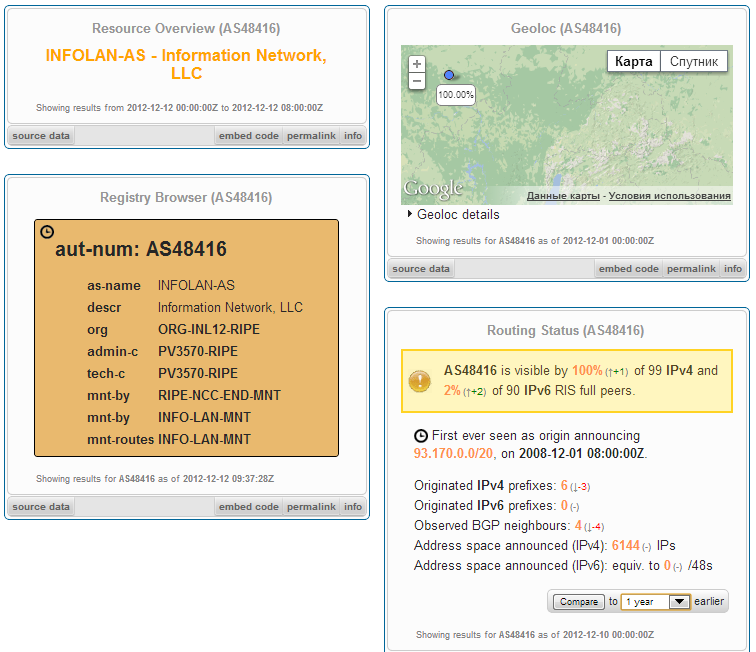Follow the ORG-INL12-RIPE org link

(209, 329)
